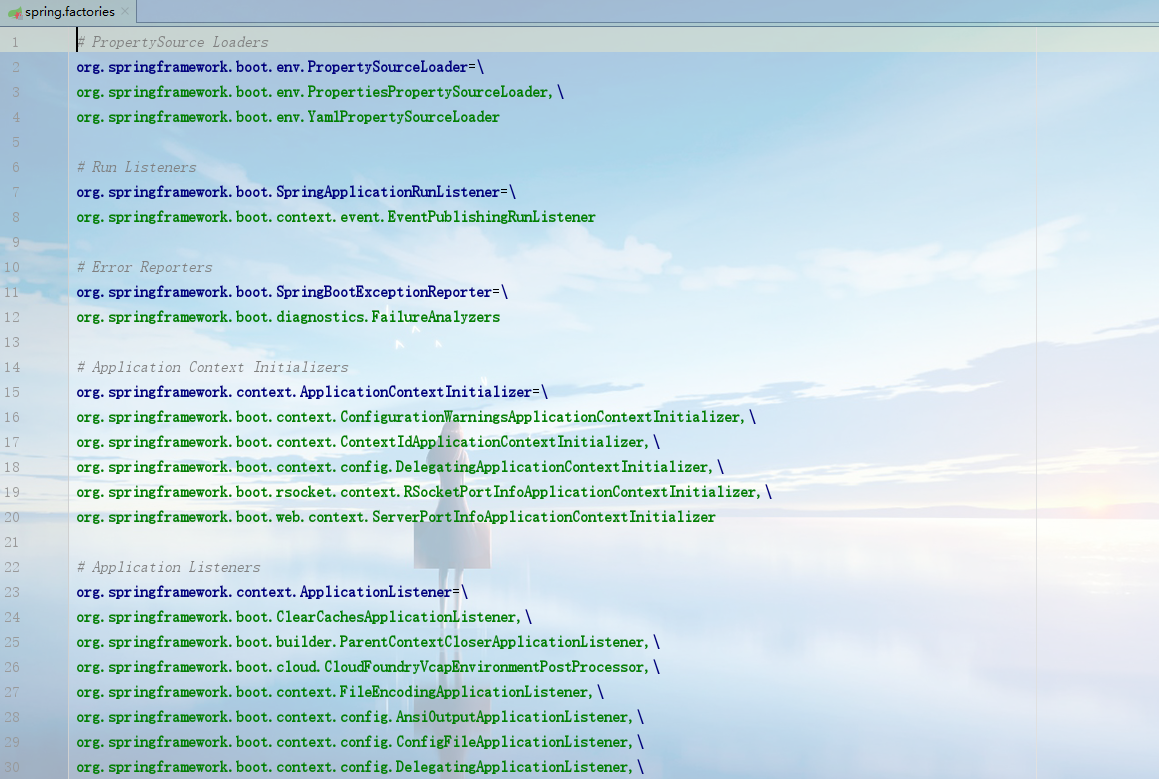Click line number 22 in the gutter
The width and height of the screenshot is (1159, 779).
12,567
